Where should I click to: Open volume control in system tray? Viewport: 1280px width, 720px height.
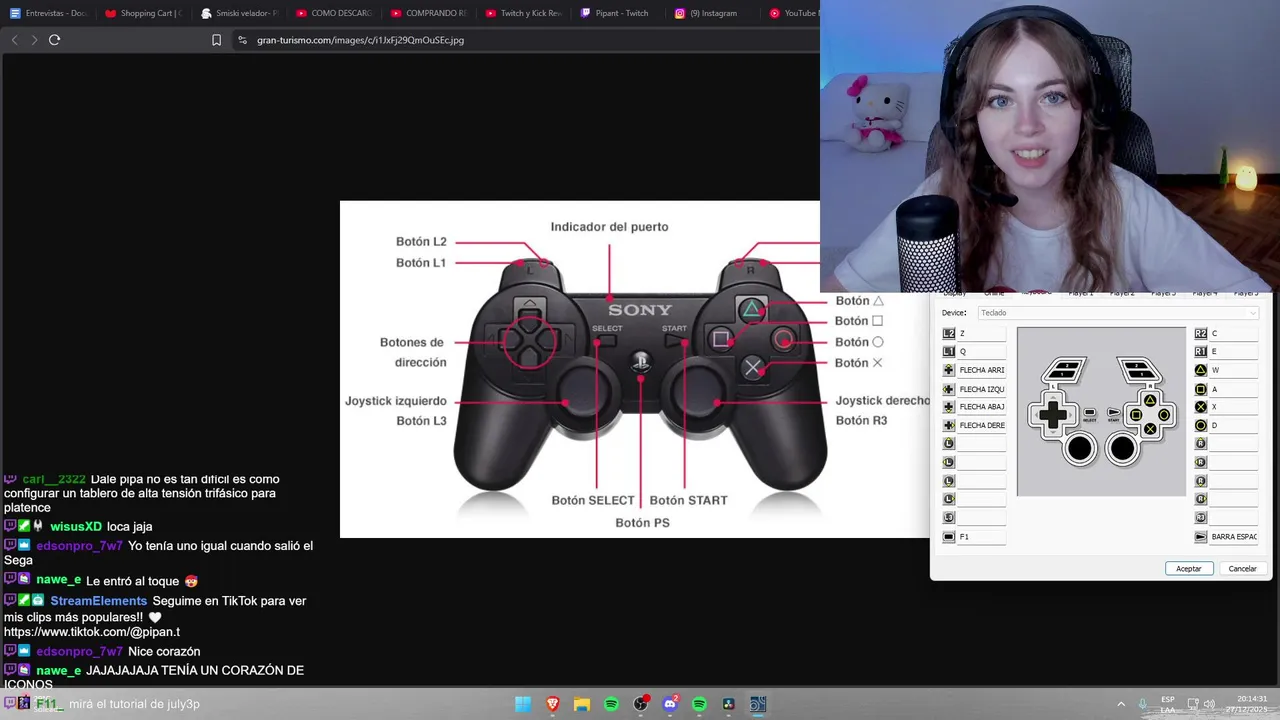pyautogui.click(x=1209, y=704)
